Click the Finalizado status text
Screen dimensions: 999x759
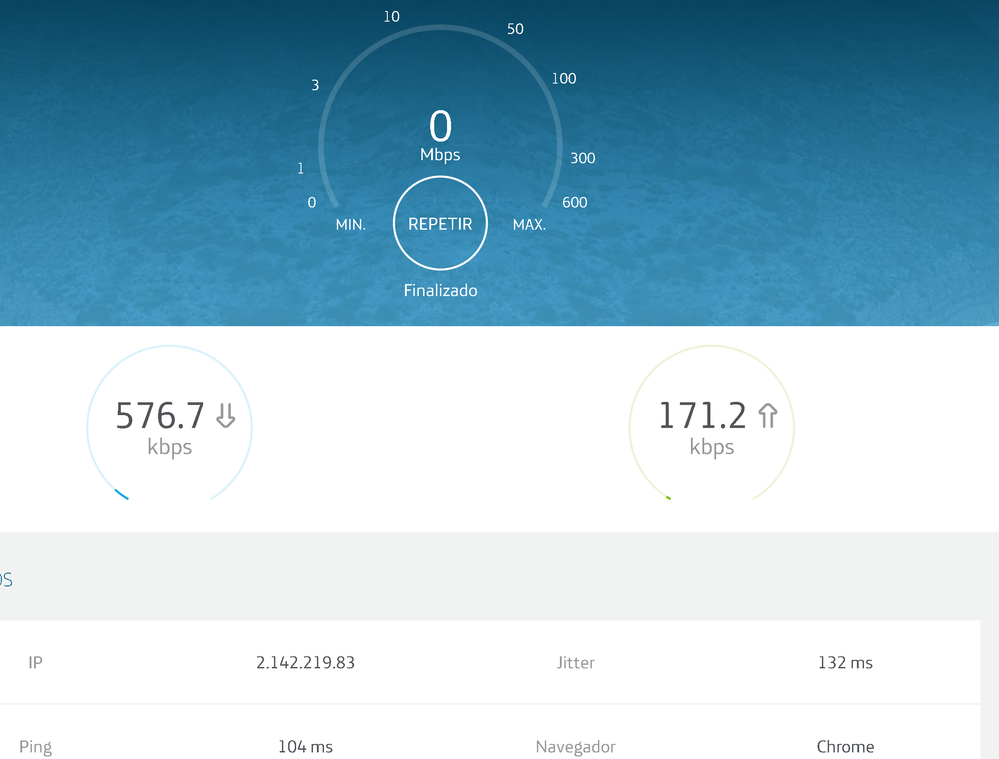[x=440, y=291]
